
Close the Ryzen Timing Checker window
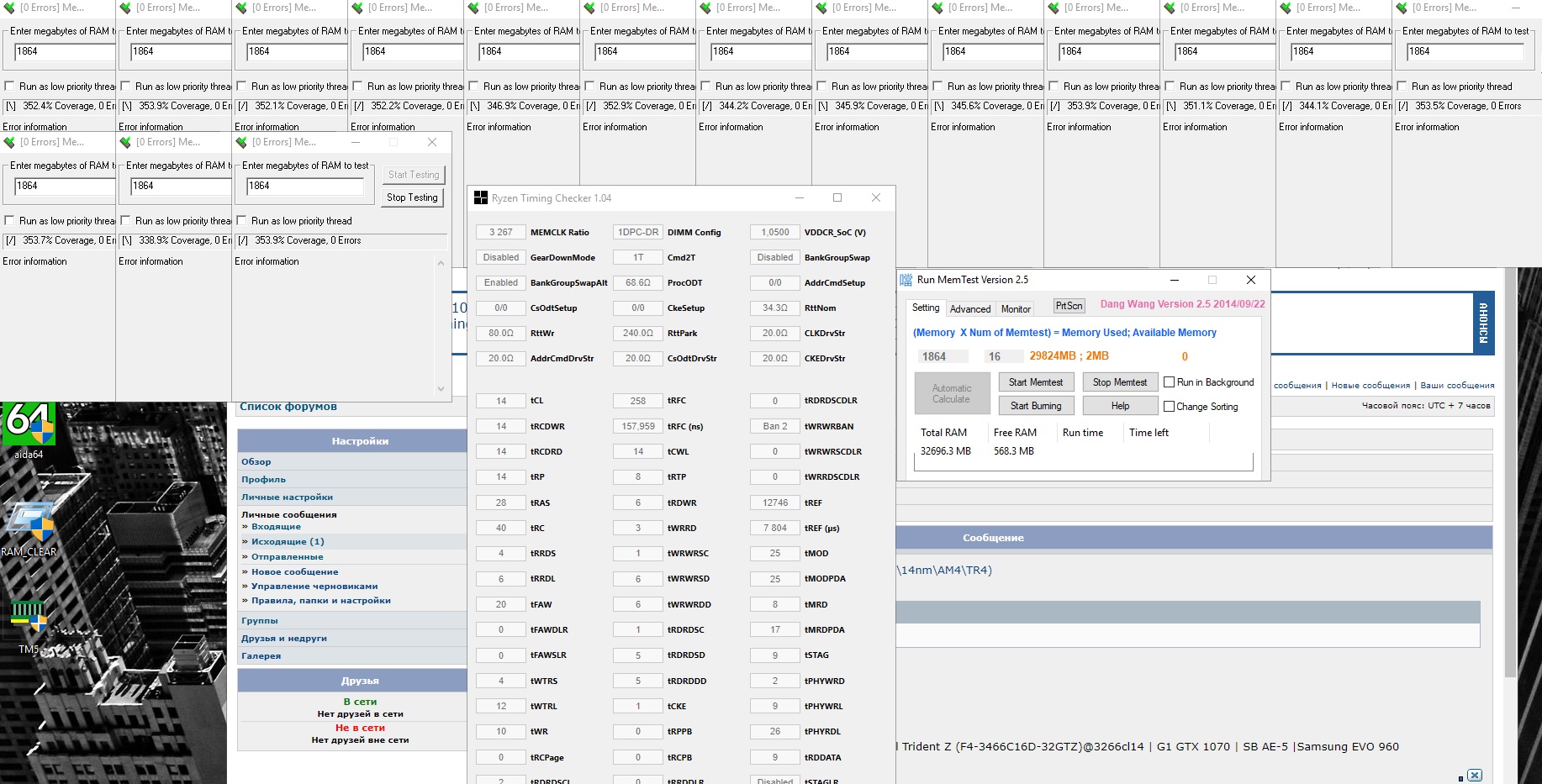coord(876,197)
